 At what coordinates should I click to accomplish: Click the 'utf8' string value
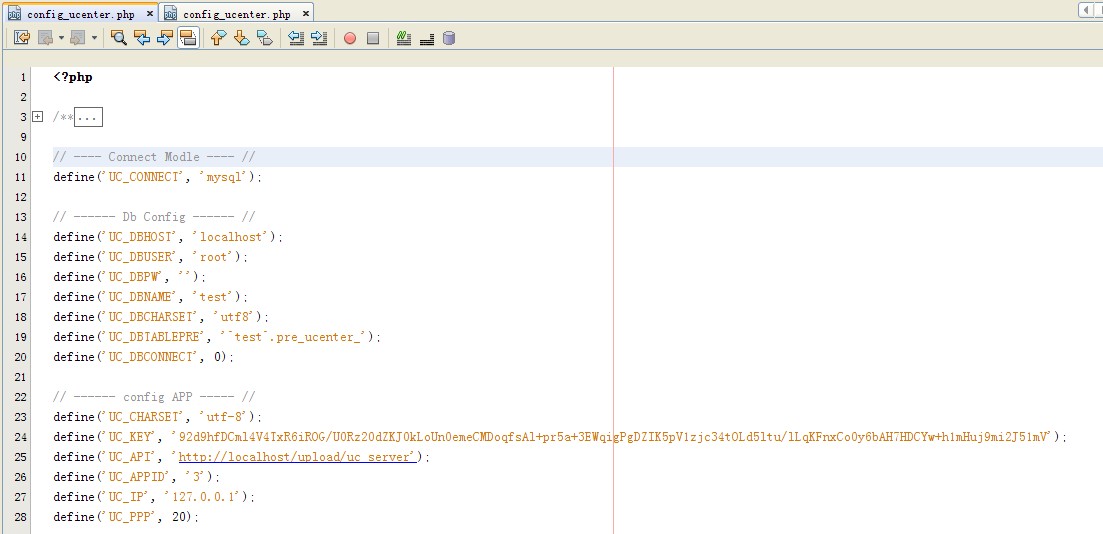click(234, 317)
